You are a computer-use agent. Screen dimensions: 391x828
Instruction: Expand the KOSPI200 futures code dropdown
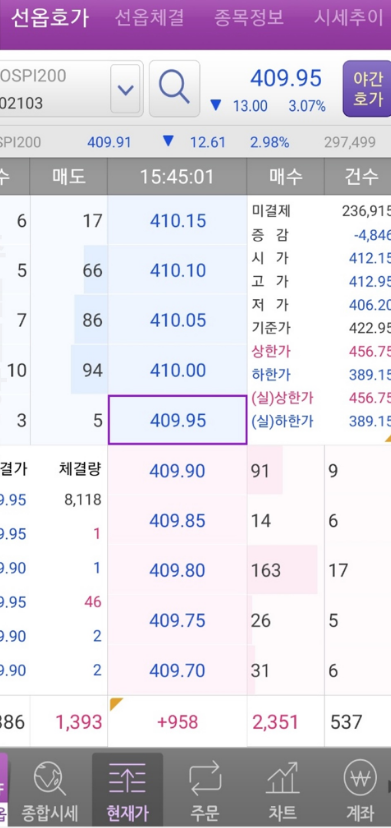point(125,89)
